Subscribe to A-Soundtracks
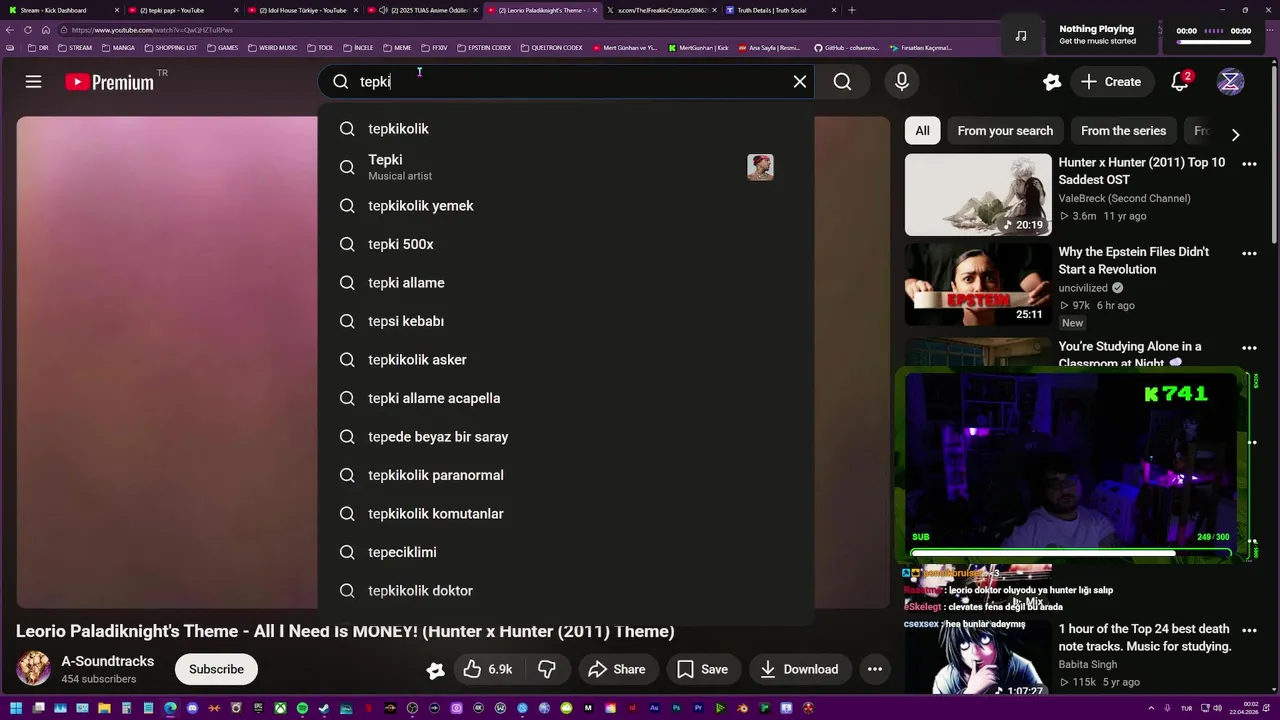 click(x=216, y=669)
